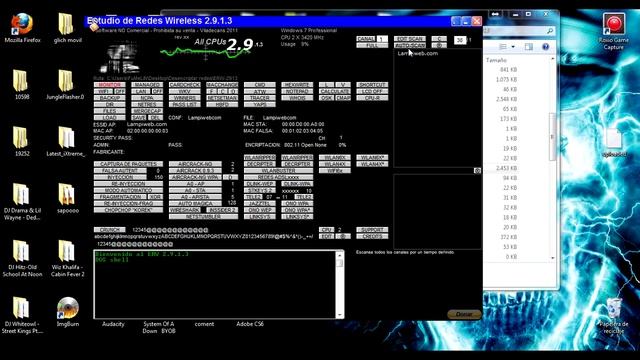Open the glich movil folder icon

click(67, 28)
